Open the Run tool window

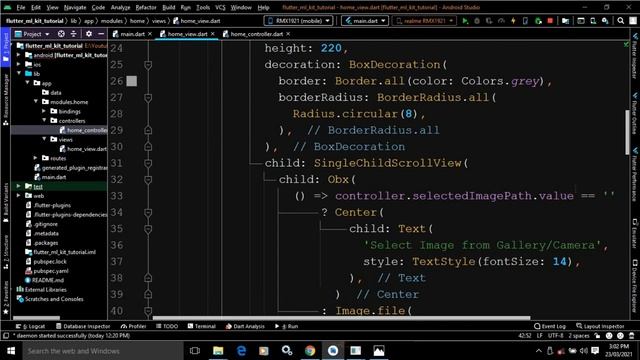287,326
